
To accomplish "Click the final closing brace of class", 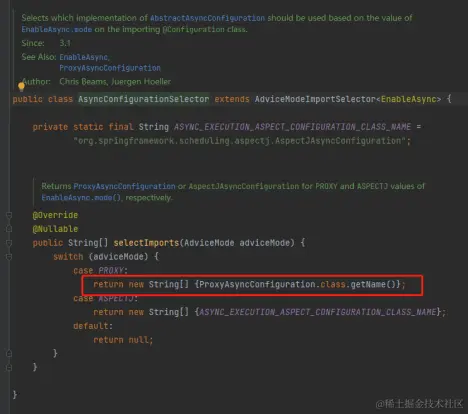I will (15, 395).
